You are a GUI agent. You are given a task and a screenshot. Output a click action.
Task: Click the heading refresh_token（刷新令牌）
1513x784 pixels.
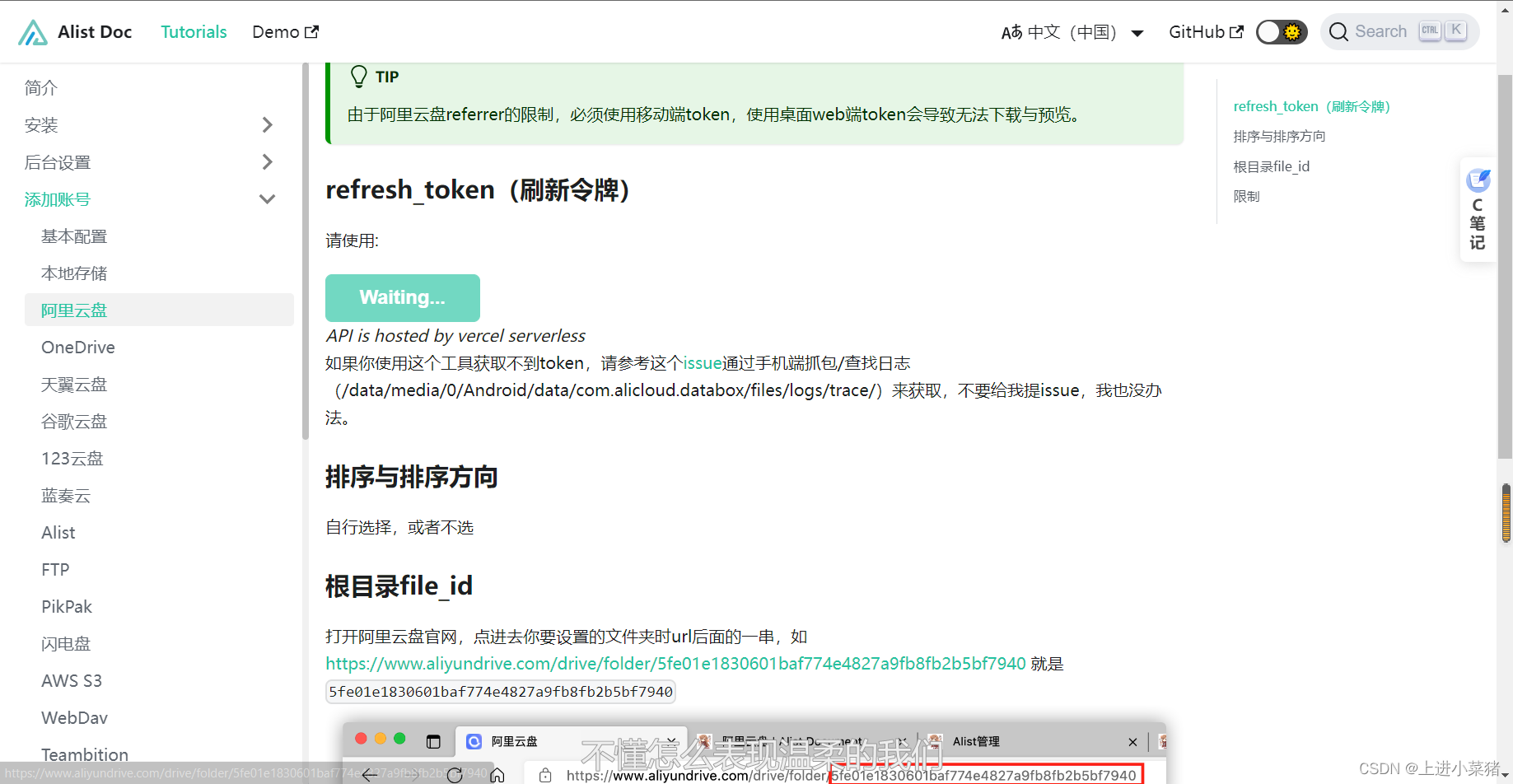pos(478,190)
